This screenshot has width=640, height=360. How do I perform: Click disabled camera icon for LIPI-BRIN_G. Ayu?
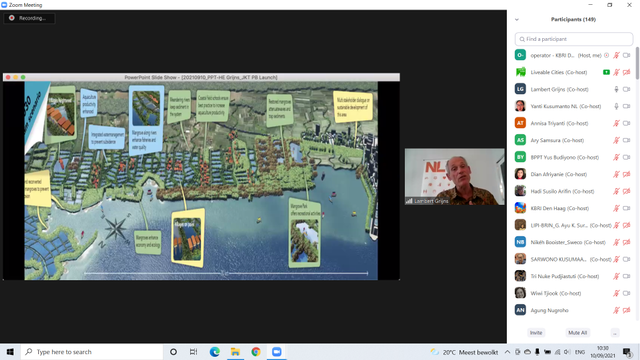627,225
